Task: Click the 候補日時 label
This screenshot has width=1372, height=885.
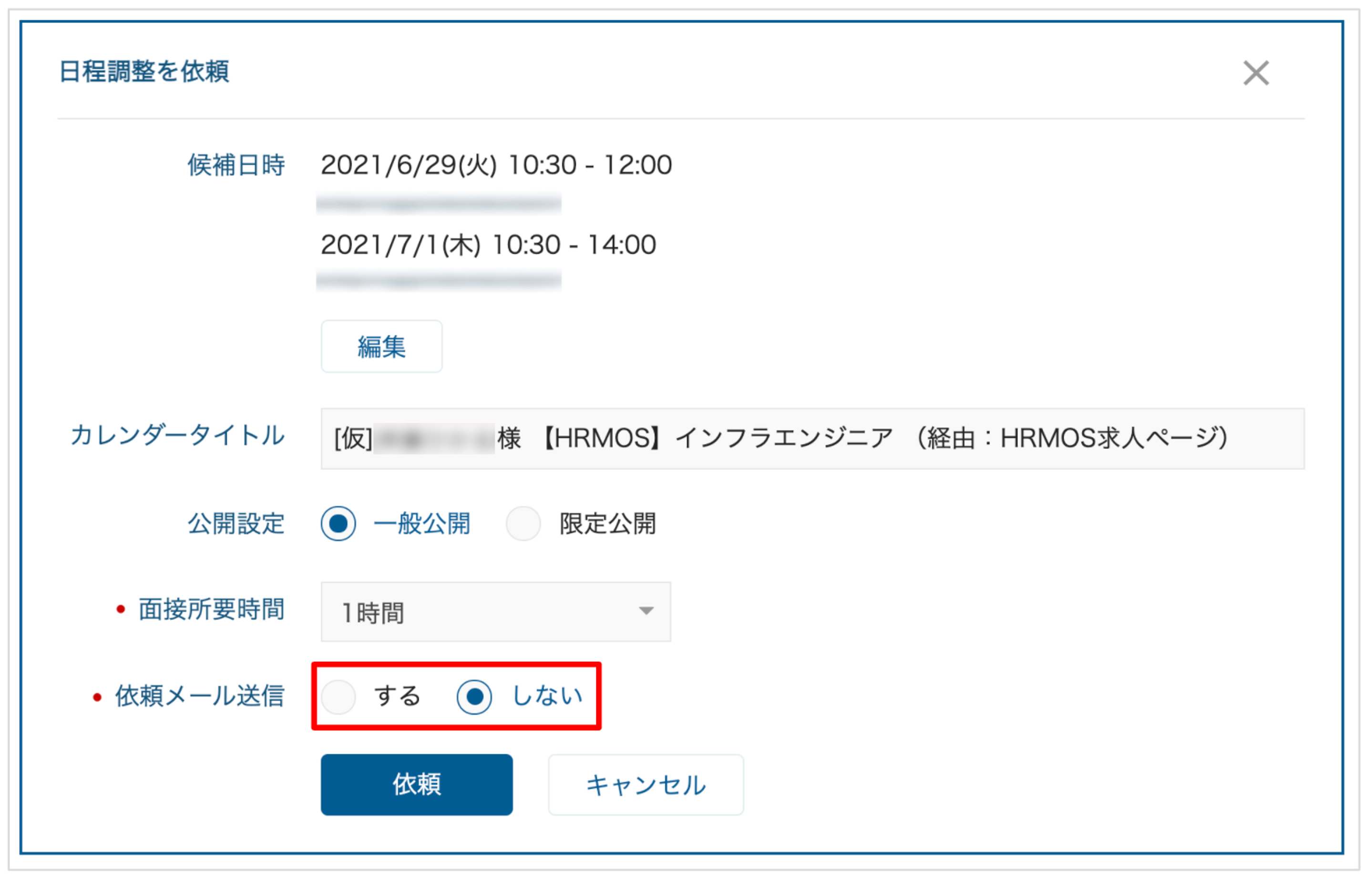Action: click(236, 165)
